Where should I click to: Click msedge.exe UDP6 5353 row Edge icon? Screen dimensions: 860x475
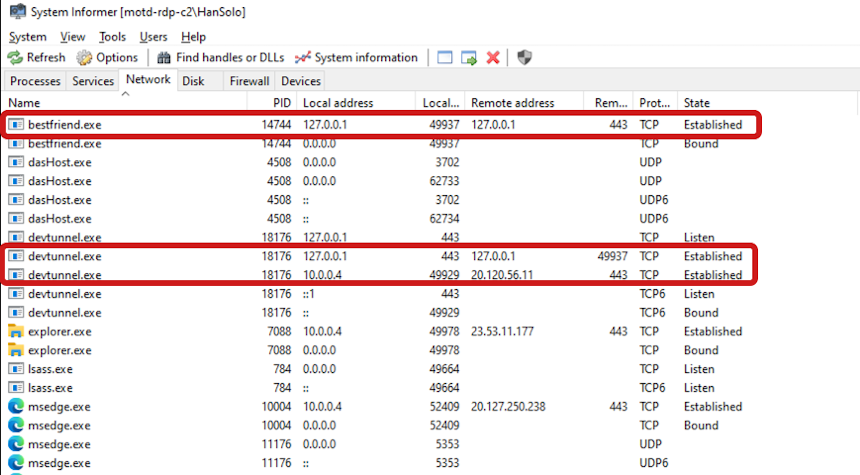(16, 463)
